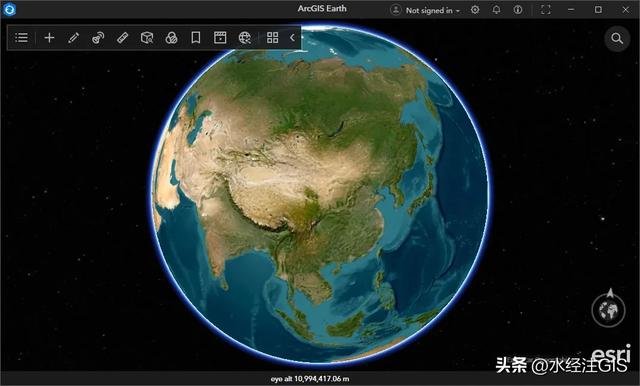Click the globe home view navigator

[x=609, y=311]
